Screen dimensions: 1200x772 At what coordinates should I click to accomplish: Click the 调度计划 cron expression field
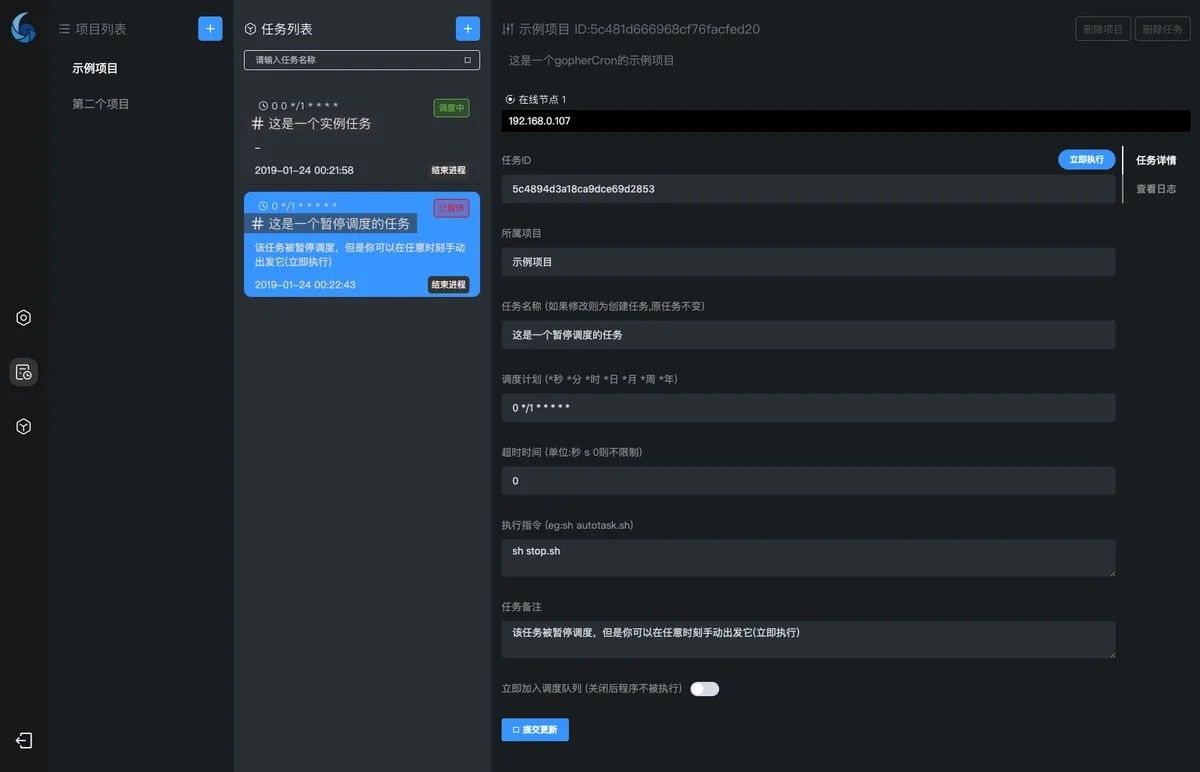[x=808, y=408]
